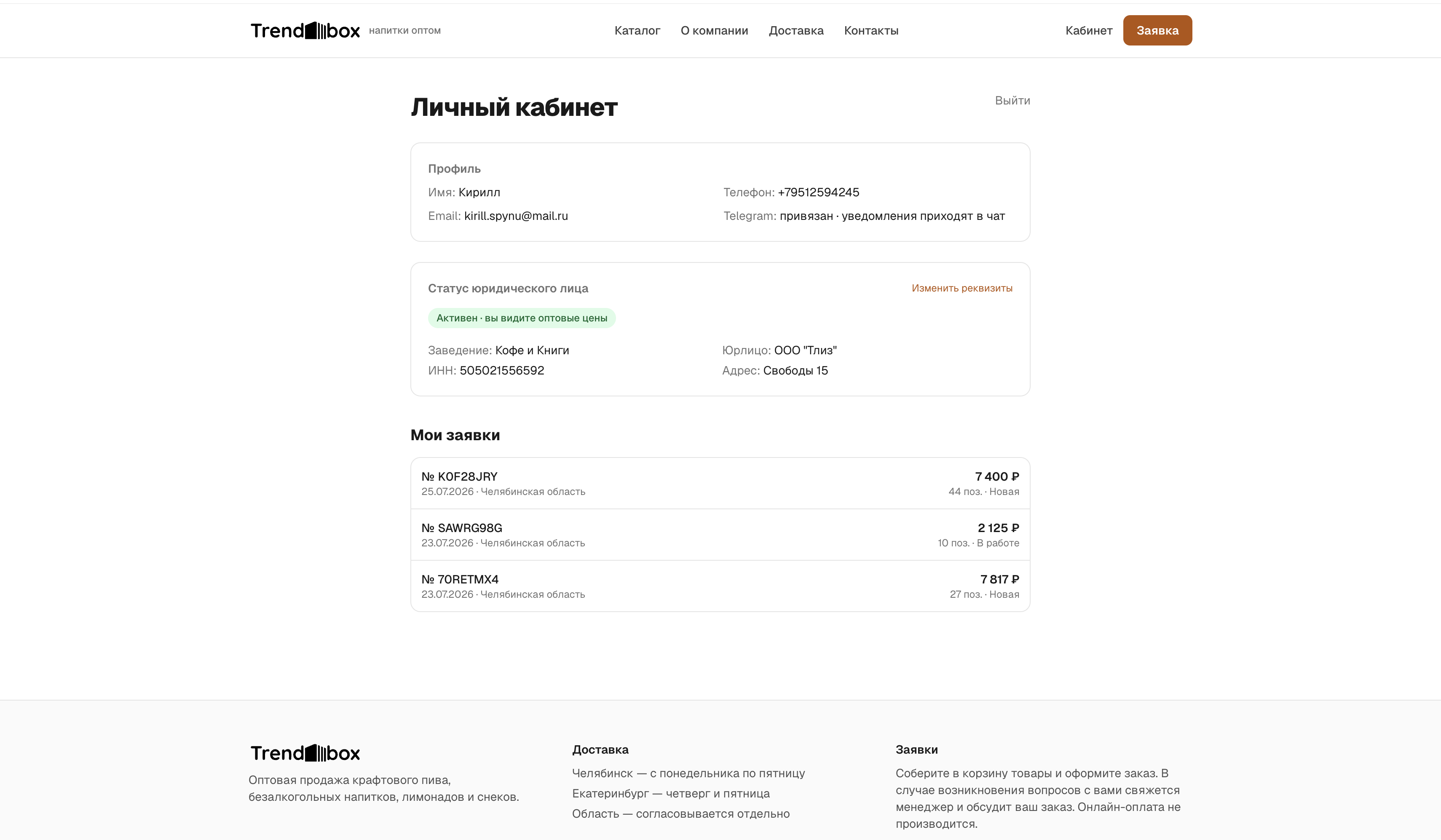Screen dimensions: 1441x840
Task: Click the Юрлицо value ООО "Тлиз"
Action: point(805,350)
